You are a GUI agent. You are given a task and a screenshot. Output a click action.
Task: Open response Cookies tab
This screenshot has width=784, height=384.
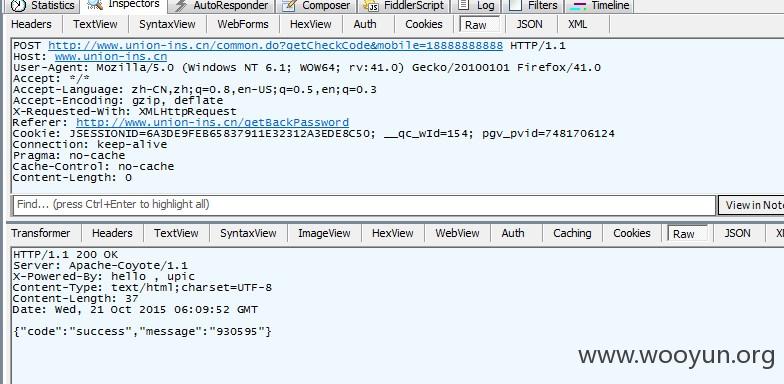click(x=632, y=233)
